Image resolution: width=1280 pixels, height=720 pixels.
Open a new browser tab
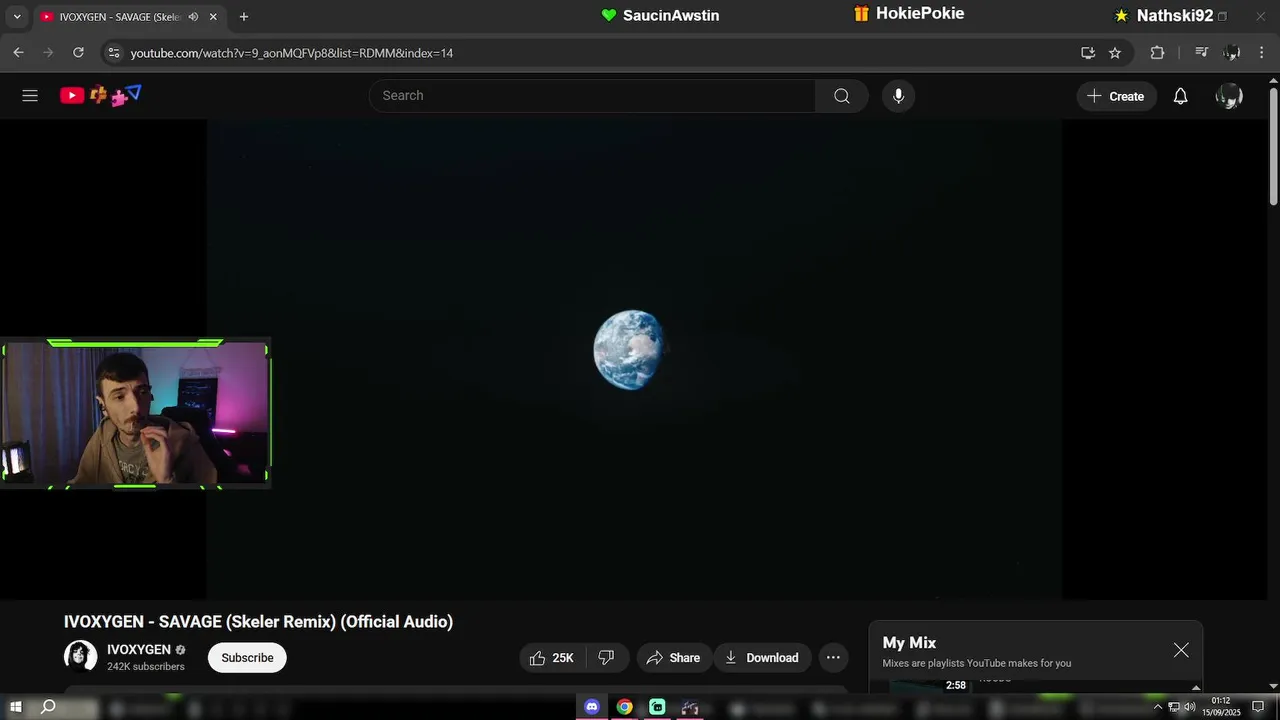[x=243, y=17]
